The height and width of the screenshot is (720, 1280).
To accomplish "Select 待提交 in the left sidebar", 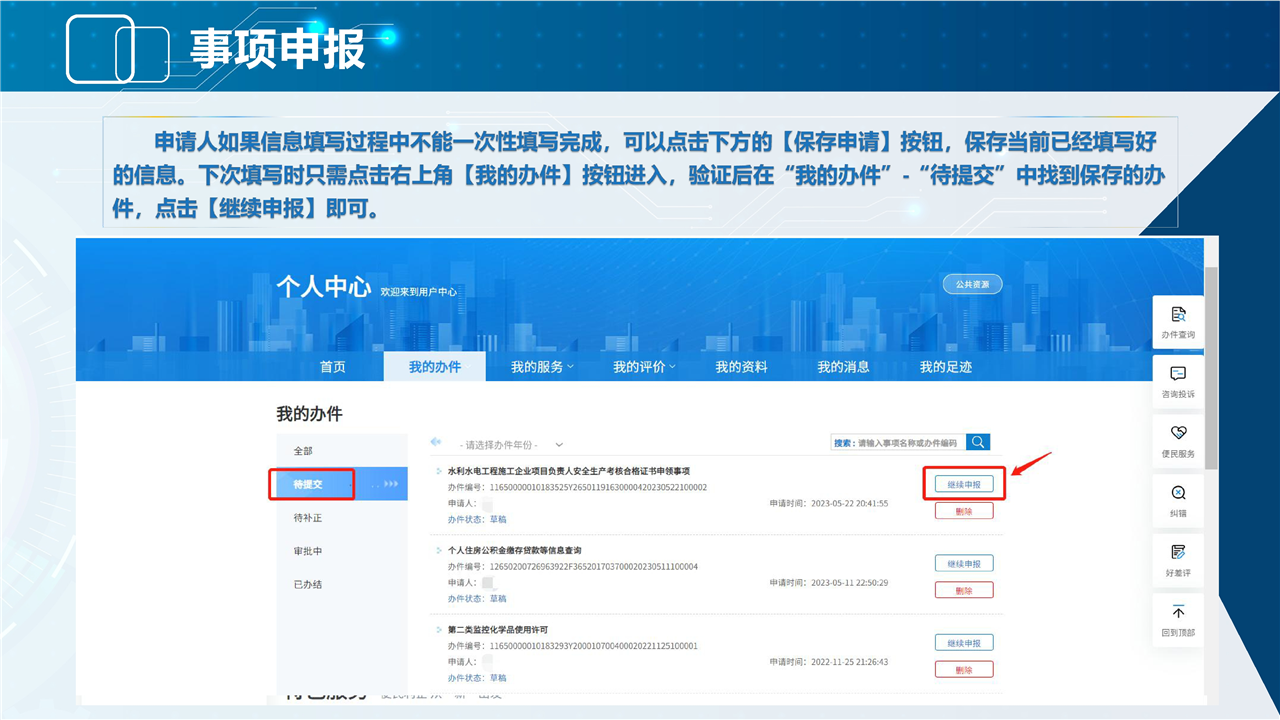I will click(309, 484).
